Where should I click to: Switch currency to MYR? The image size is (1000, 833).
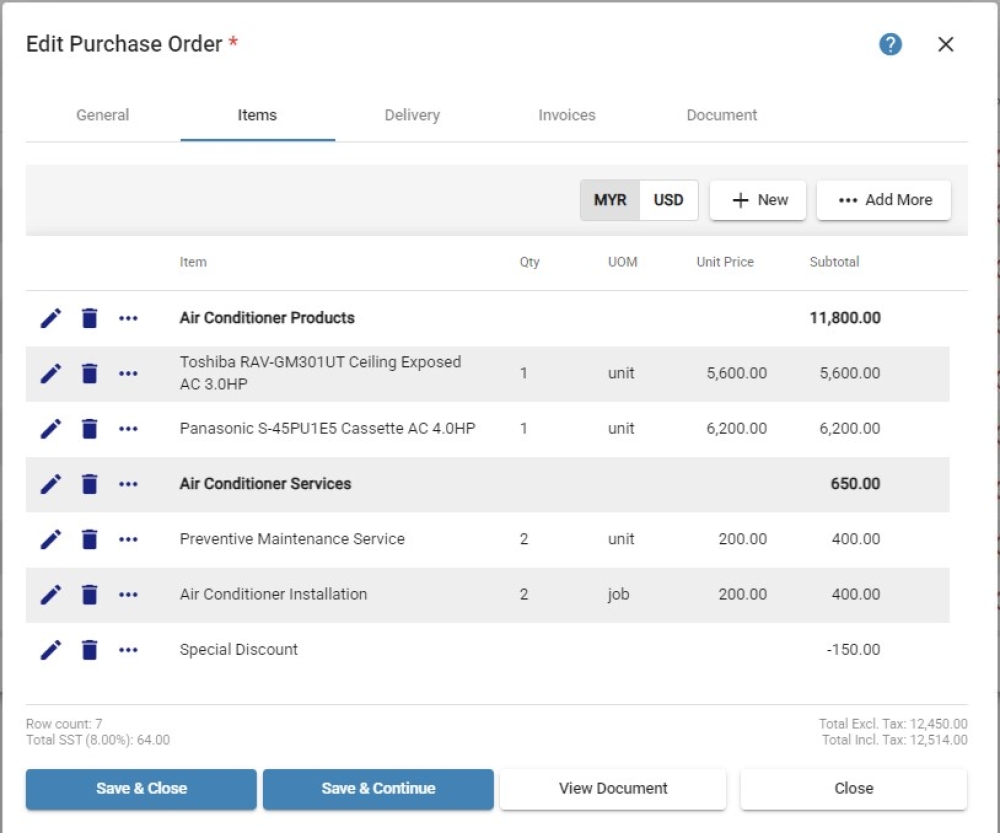[610, 200]
